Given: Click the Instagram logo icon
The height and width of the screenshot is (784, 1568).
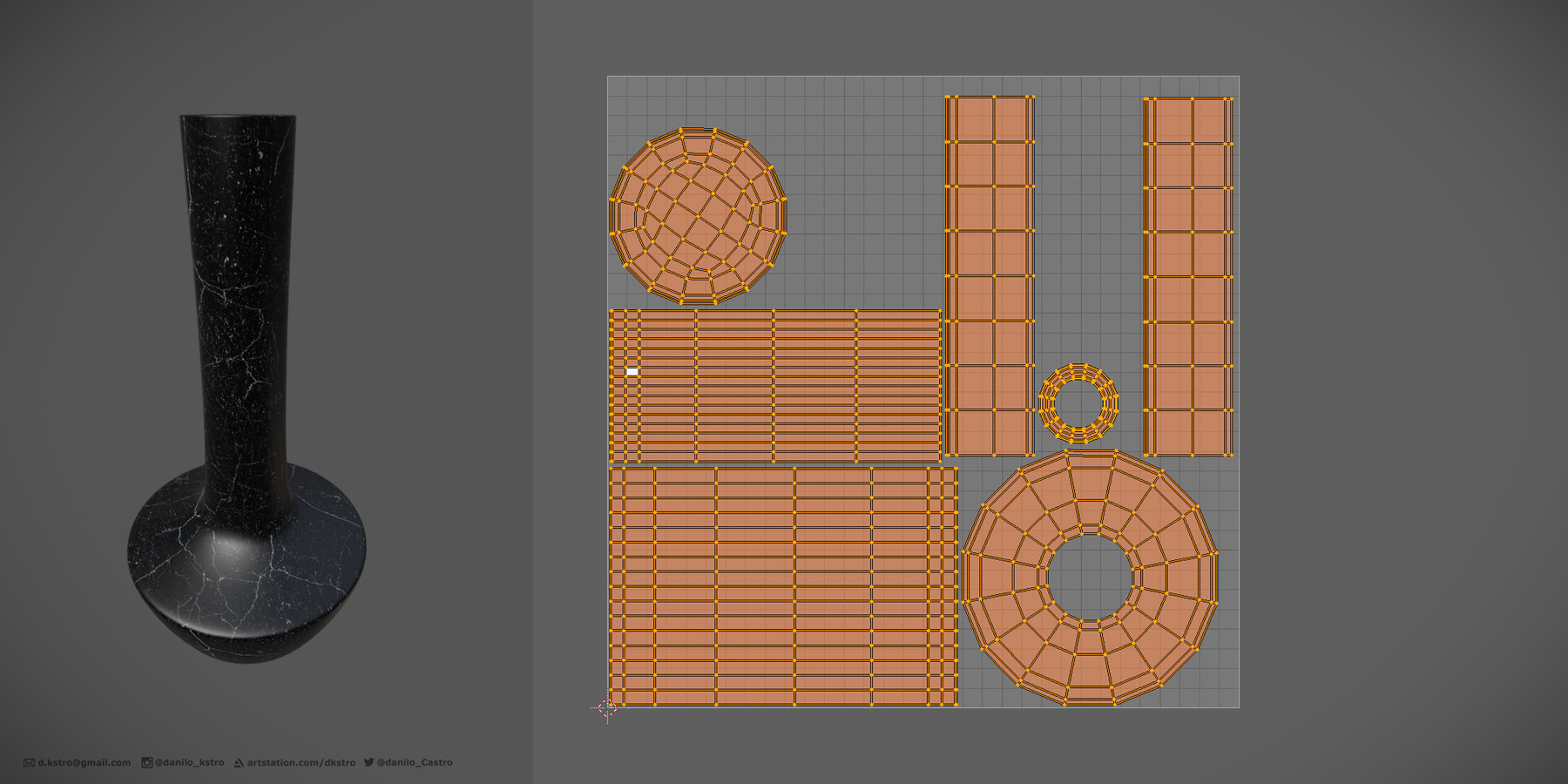Looking at the screenshot, I should pos(147,762).
